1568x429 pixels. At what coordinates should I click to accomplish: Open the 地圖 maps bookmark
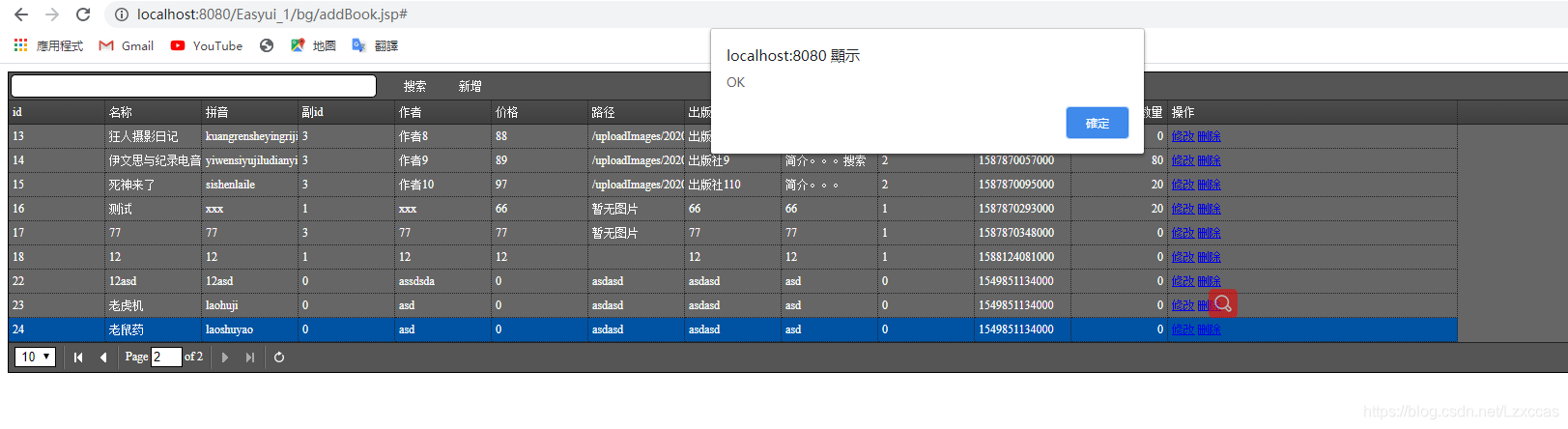tap(313, 45)
